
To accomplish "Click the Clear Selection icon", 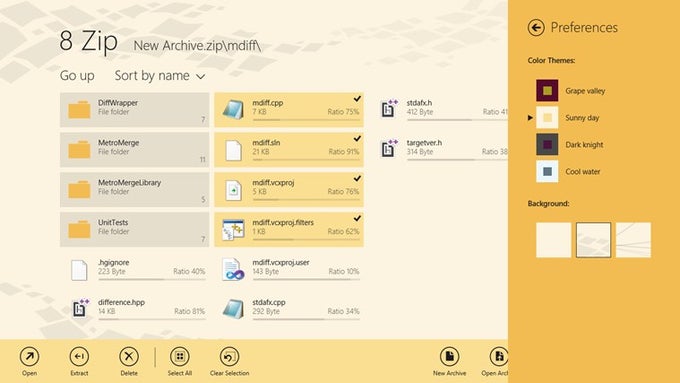I will (x=229, y=357).
